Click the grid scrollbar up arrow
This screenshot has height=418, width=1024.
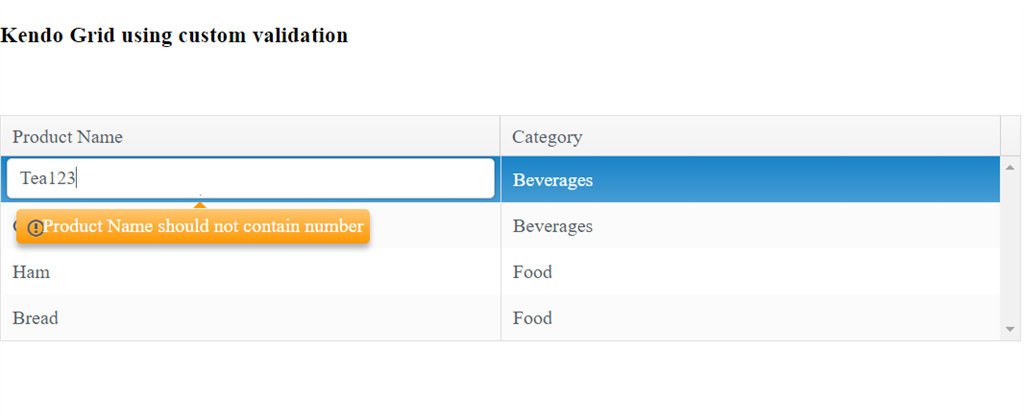coord(1010,166)
